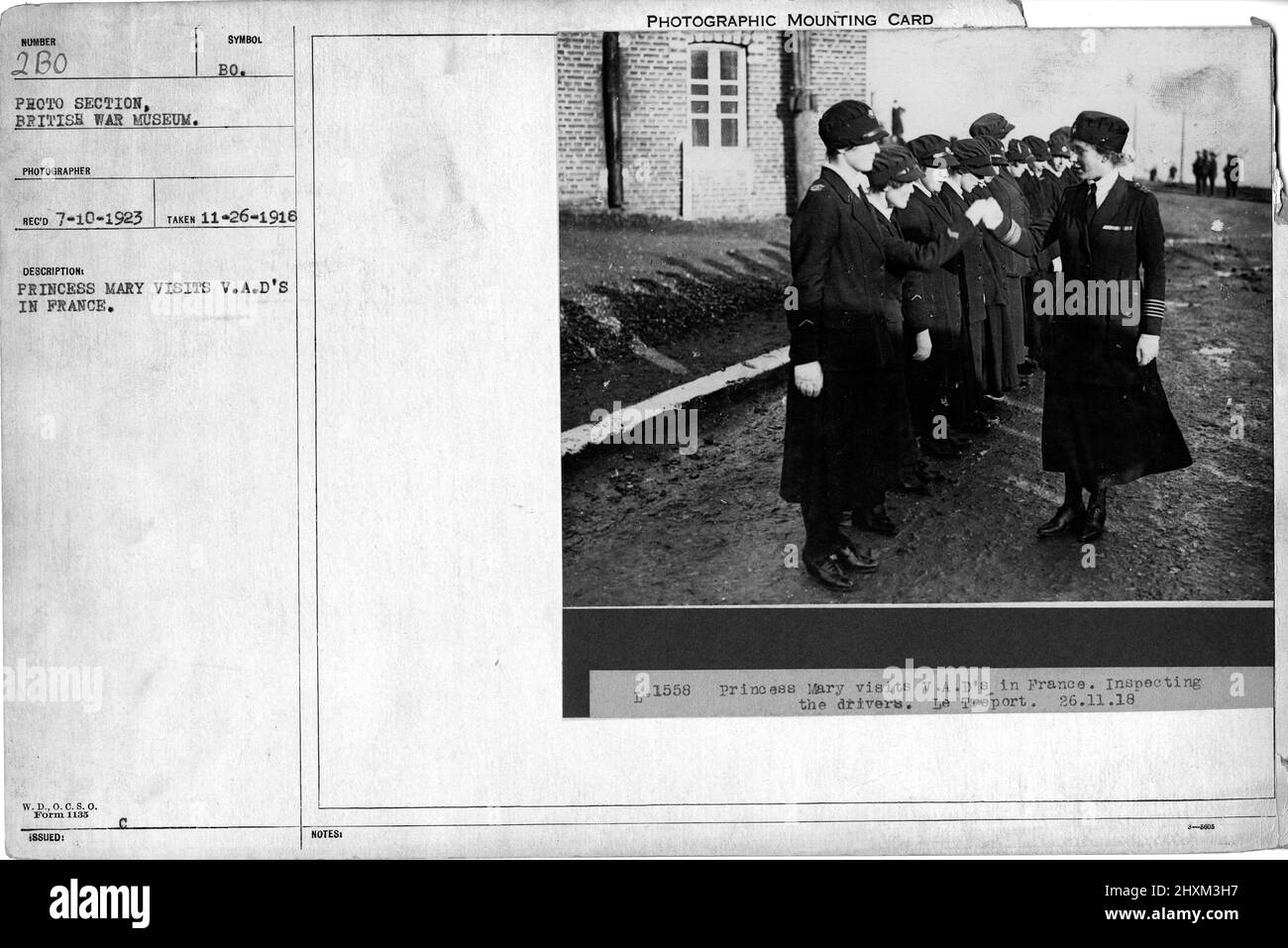1288x948 pixels.
Task: Select the received date '7-10-1923'
Action: [x=98, y=218]
